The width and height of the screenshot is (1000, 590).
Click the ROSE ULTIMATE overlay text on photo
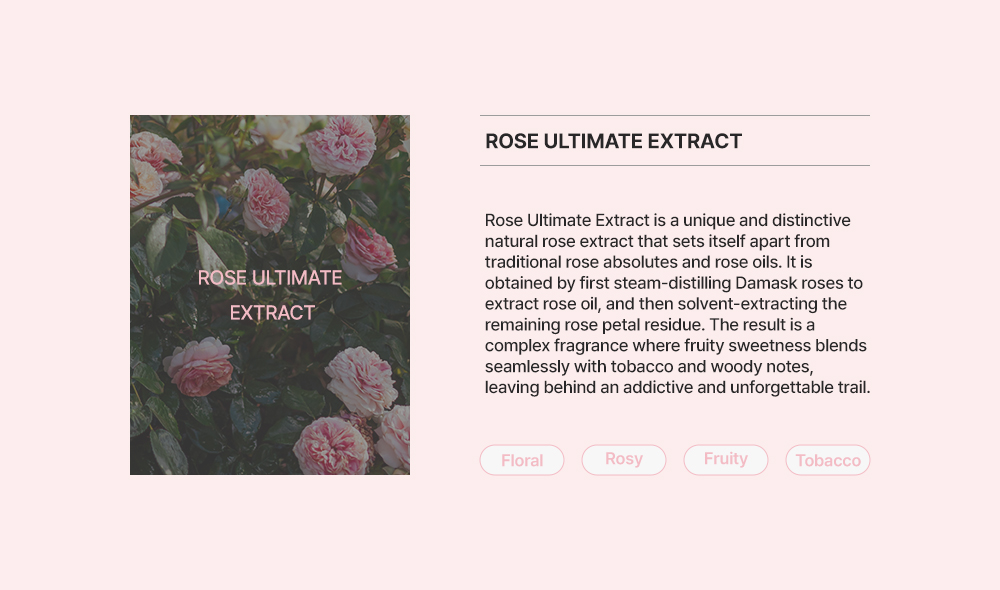[x=270, y=278]
